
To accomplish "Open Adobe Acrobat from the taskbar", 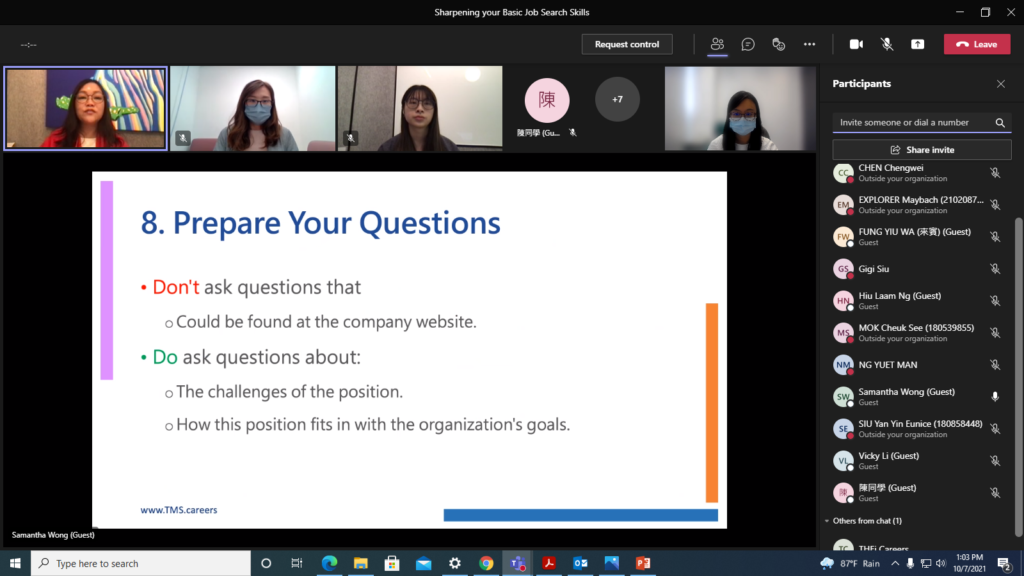I will click(549, 563).
